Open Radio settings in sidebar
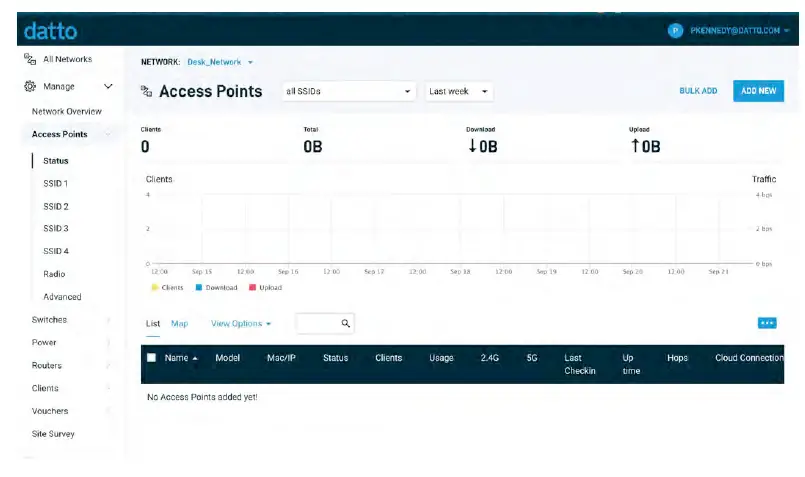805x477 pixels. [54, 274]
